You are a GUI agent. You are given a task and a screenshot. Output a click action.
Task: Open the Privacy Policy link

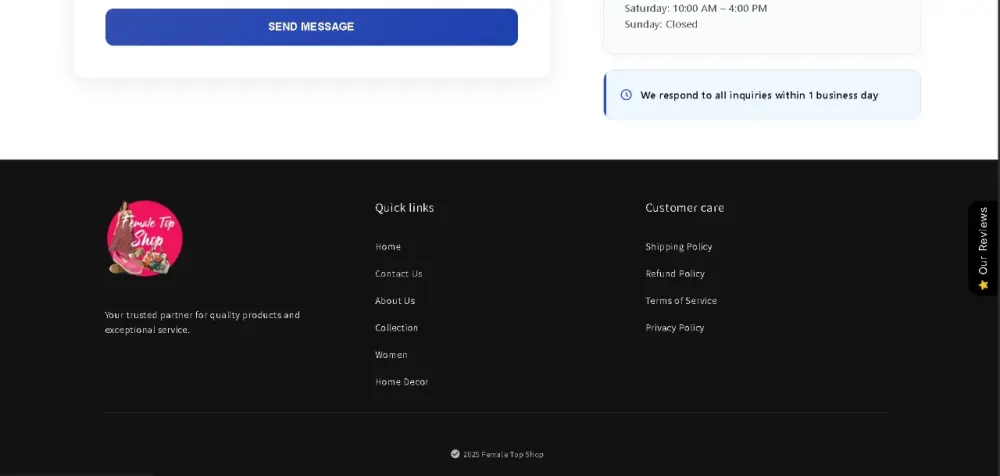tap(675, 328)
